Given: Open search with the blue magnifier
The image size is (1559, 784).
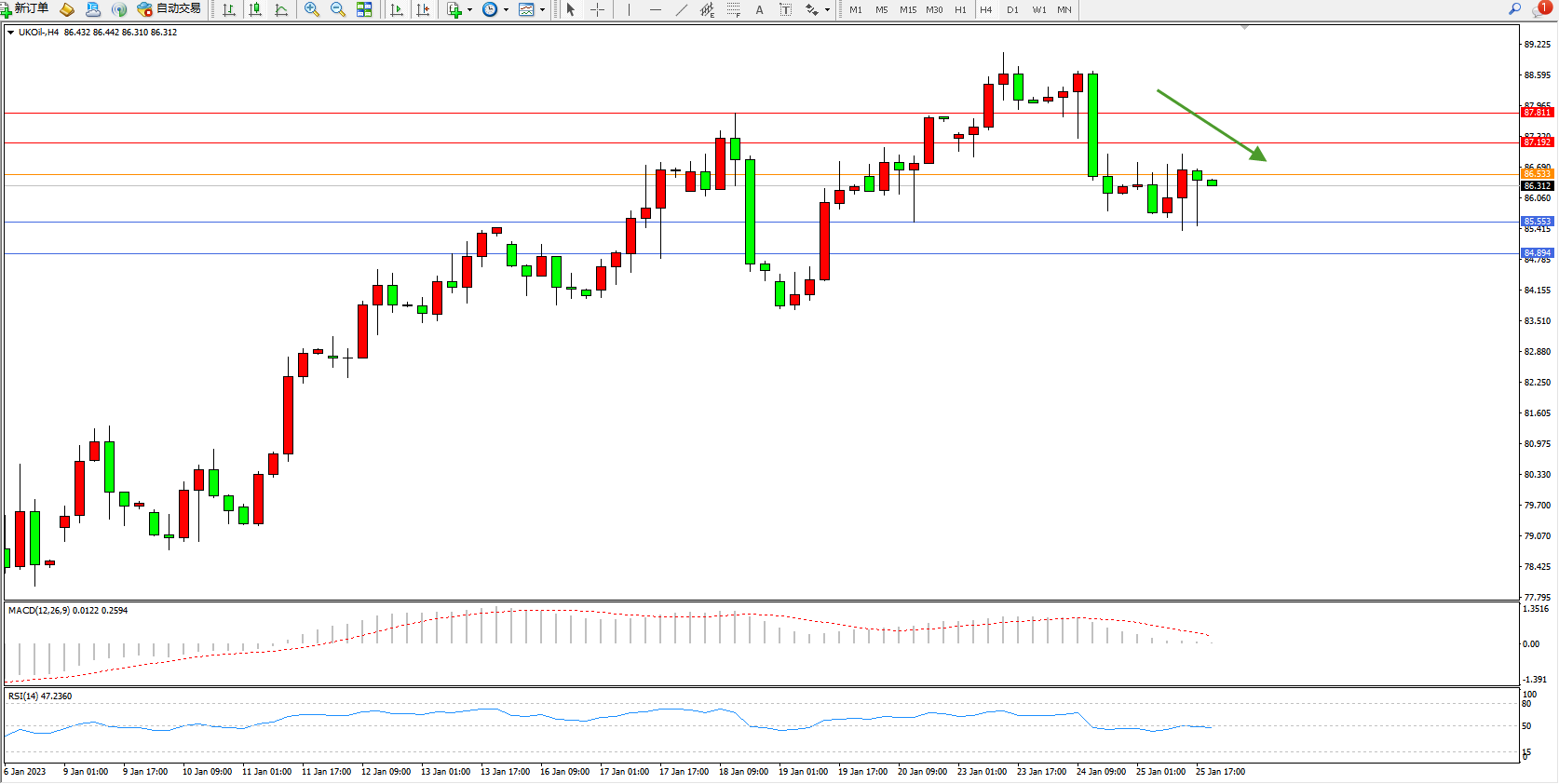Looking at the screenshot, I should 1514,9.
